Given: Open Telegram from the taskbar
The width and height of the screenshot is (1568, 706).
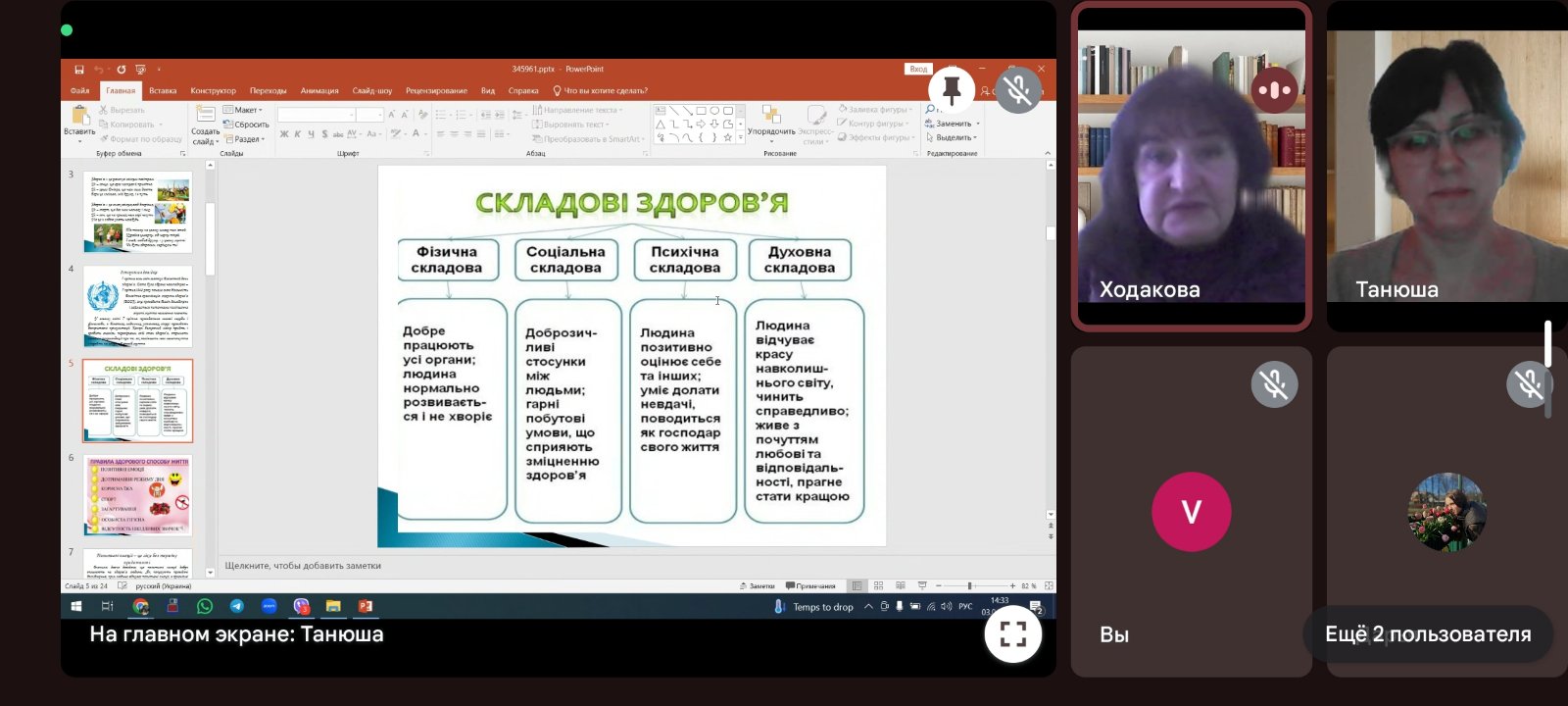Looking at the screenshot, I should [236, 606].
